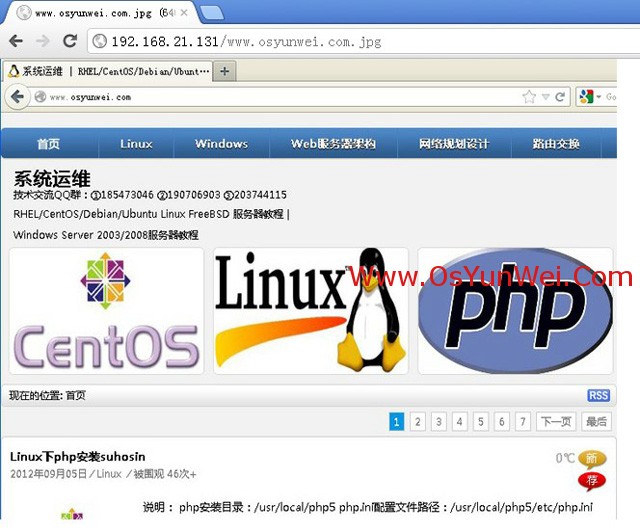This screenshot has height=532, width=640.
Task: Click the 0℃ comment count
Action: click(x=565, y=458)
